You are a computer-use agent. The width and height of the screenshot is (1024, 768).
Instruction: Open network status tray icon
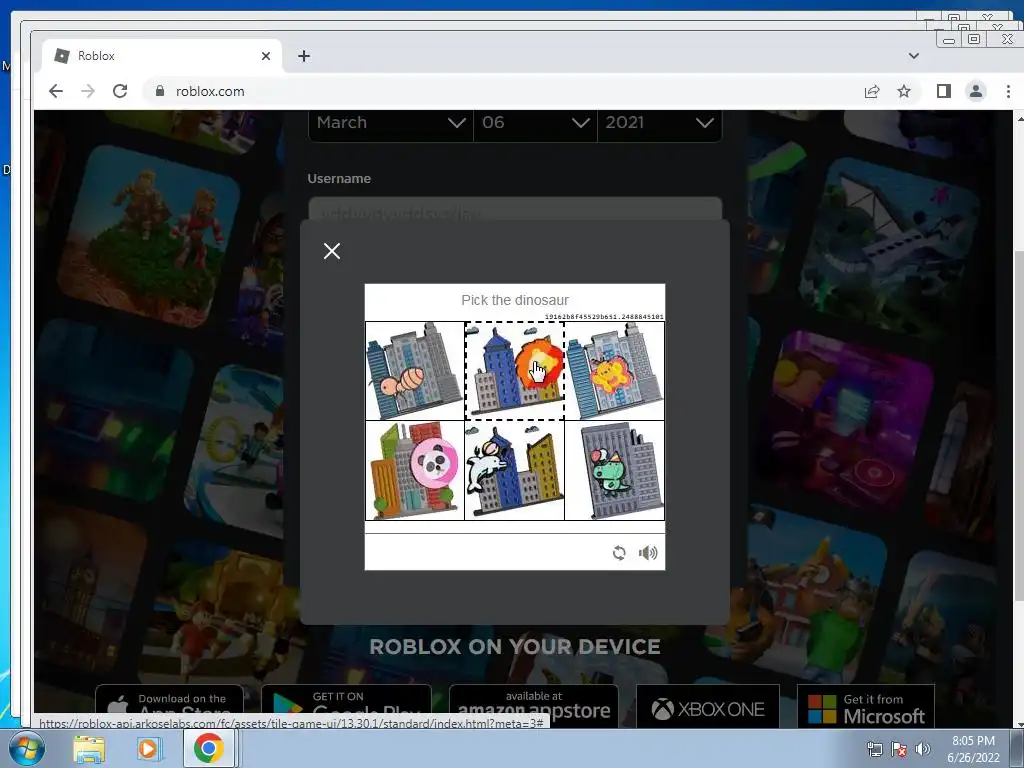(874, 750)
